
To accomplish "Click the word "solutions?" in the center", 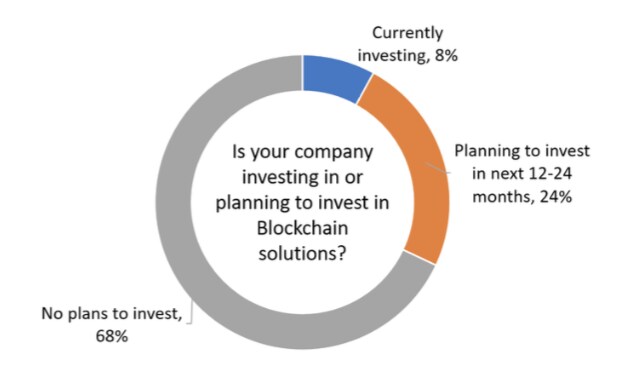I will tap(302, 253).
